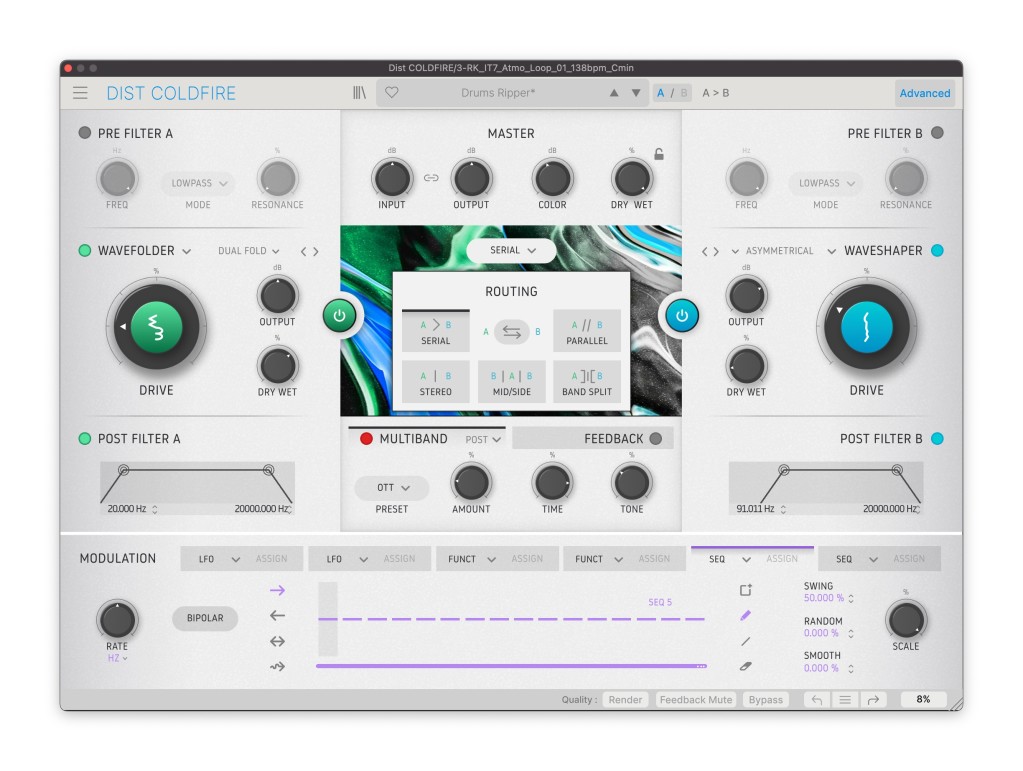Expand the OTT preset dropdown
This screenshot has height=771, width=1023.
coord(392,488)
